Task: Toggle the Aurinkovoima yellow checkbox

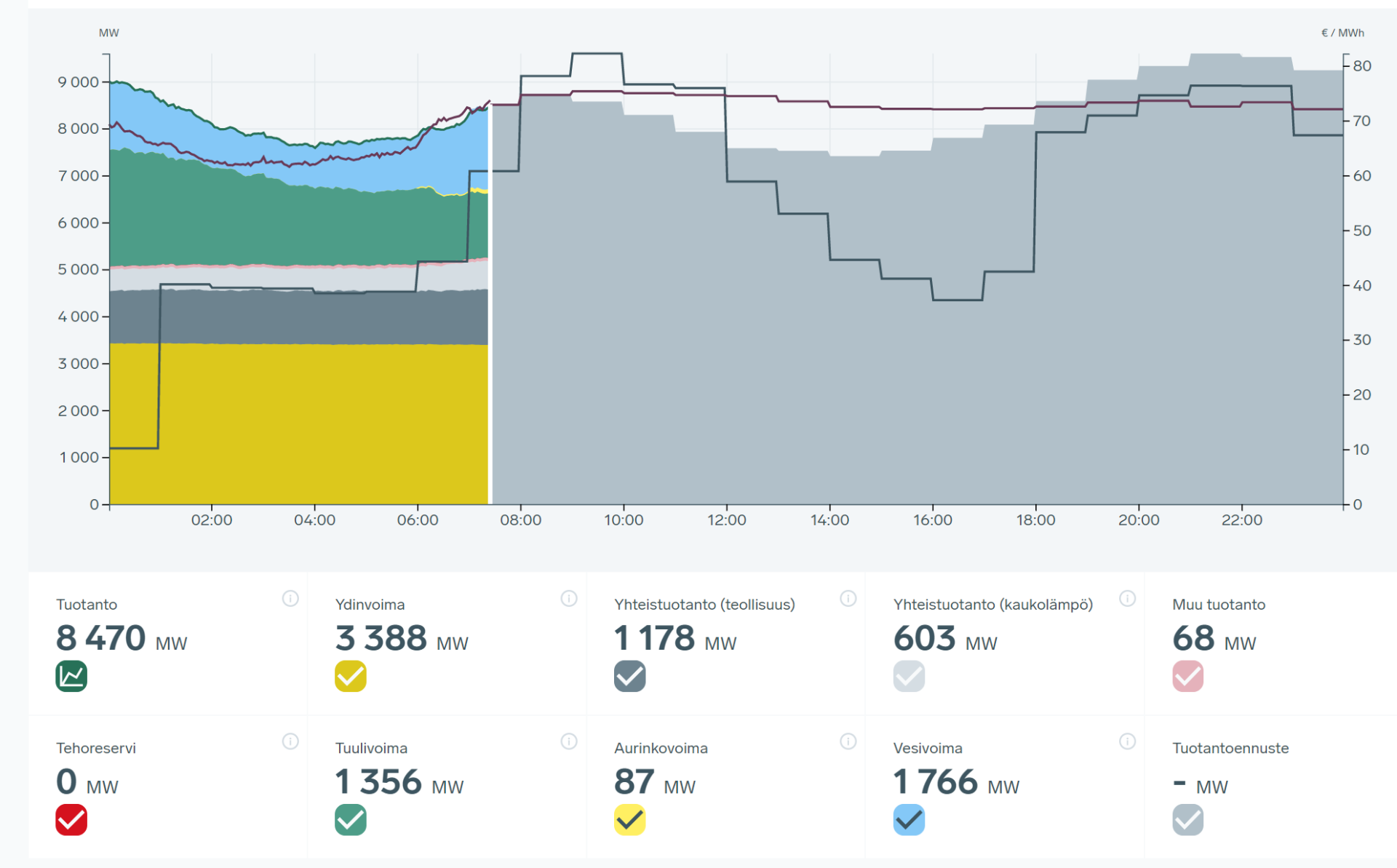Action: [x=629, y=820]
